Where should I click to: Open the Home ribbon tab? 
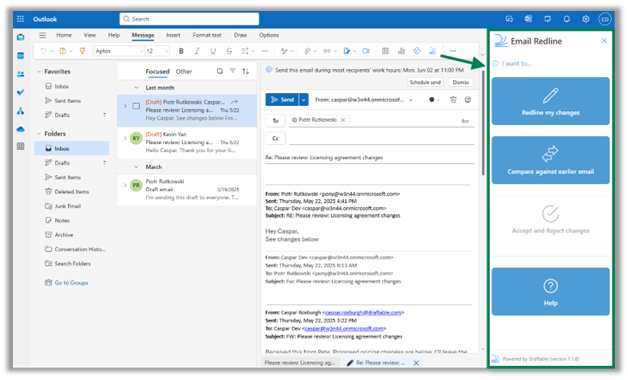click(64, 35)
